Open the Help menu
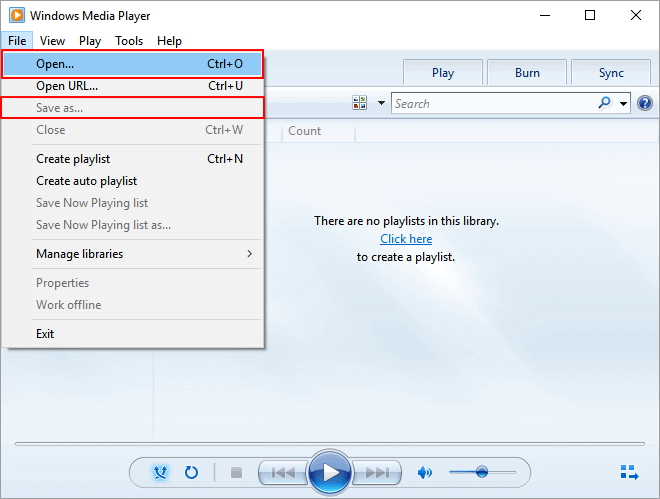Viewport: 660px width, 499px height. tap(169, 41)
